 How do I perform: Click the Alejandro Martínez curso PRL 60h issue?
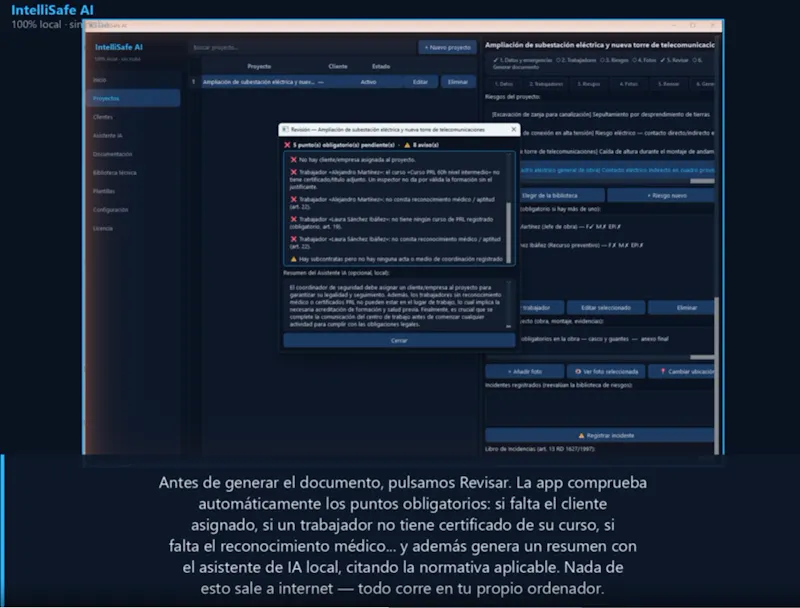[x=395, y=180]
